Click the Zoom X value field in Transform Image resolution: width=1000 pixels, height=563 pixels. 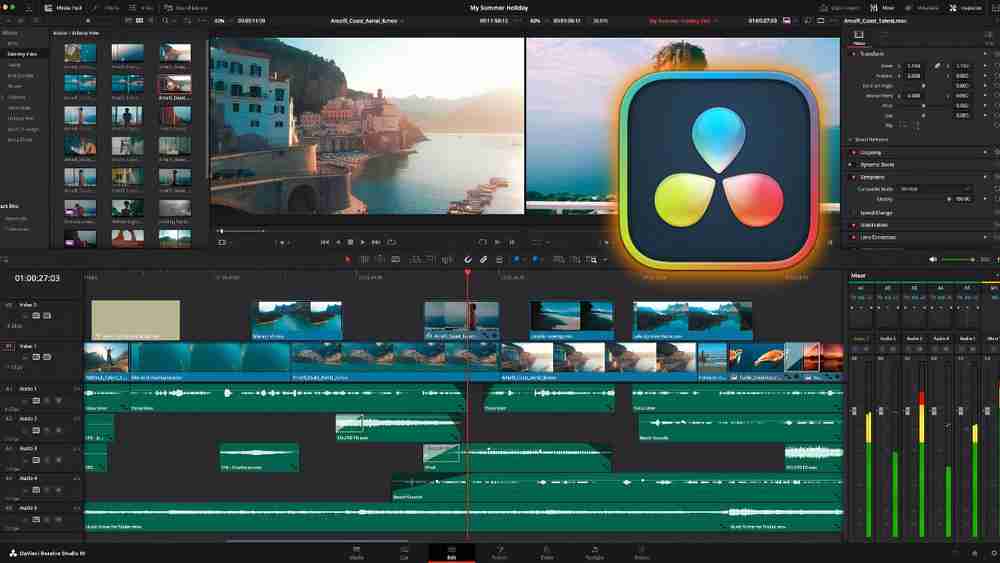914,66
